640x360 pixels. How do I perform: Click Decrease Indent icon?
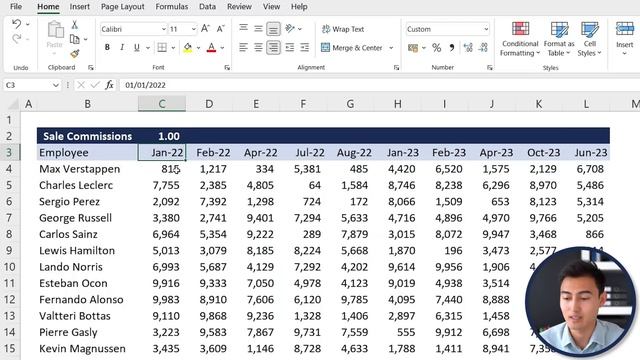290,47
